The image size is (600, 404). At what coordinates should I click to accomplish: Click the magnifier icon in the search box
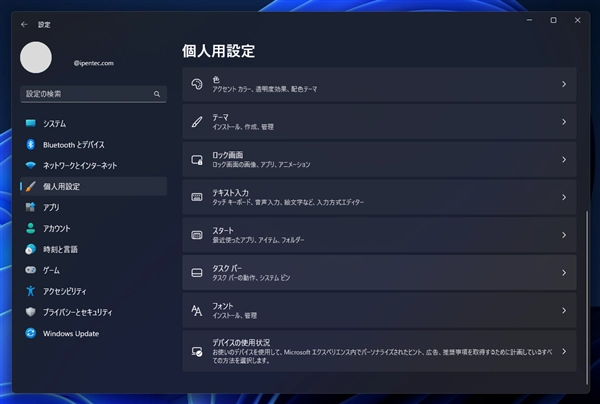[x=157, y=94]
